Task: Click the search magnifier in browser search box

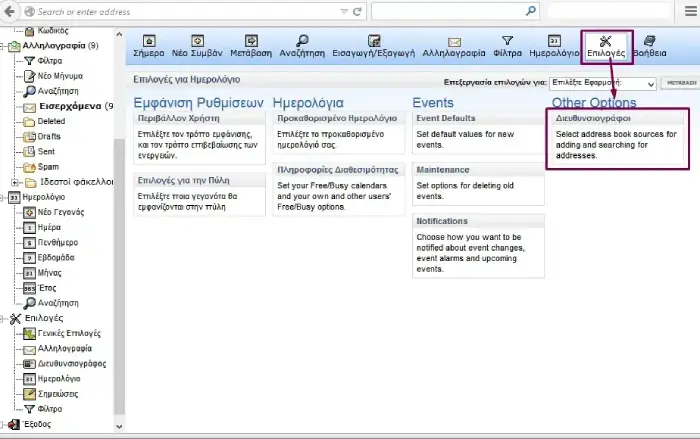Action: point(531,11)
